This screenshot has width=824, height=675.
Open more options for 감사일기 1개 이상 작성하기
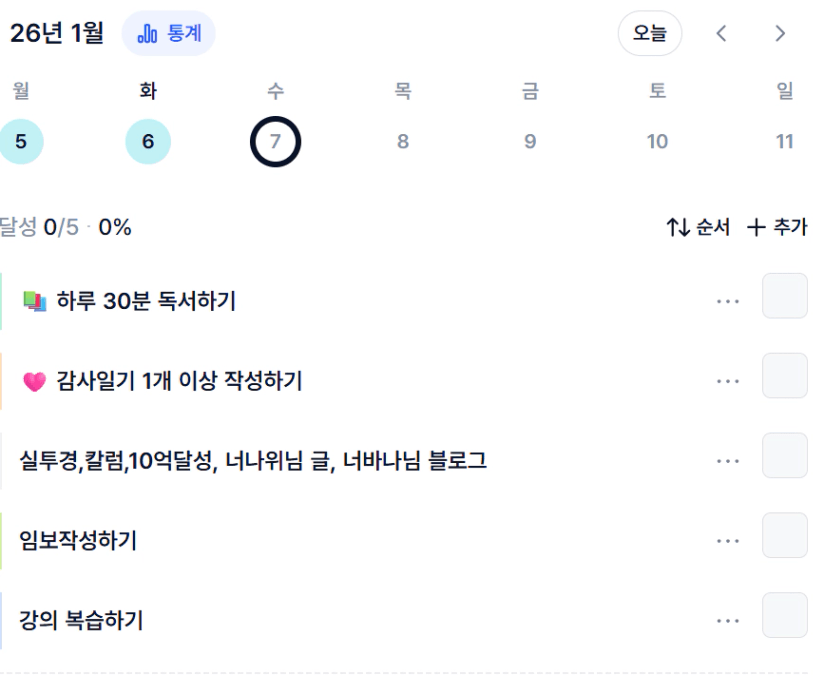(x=728, y=381)
